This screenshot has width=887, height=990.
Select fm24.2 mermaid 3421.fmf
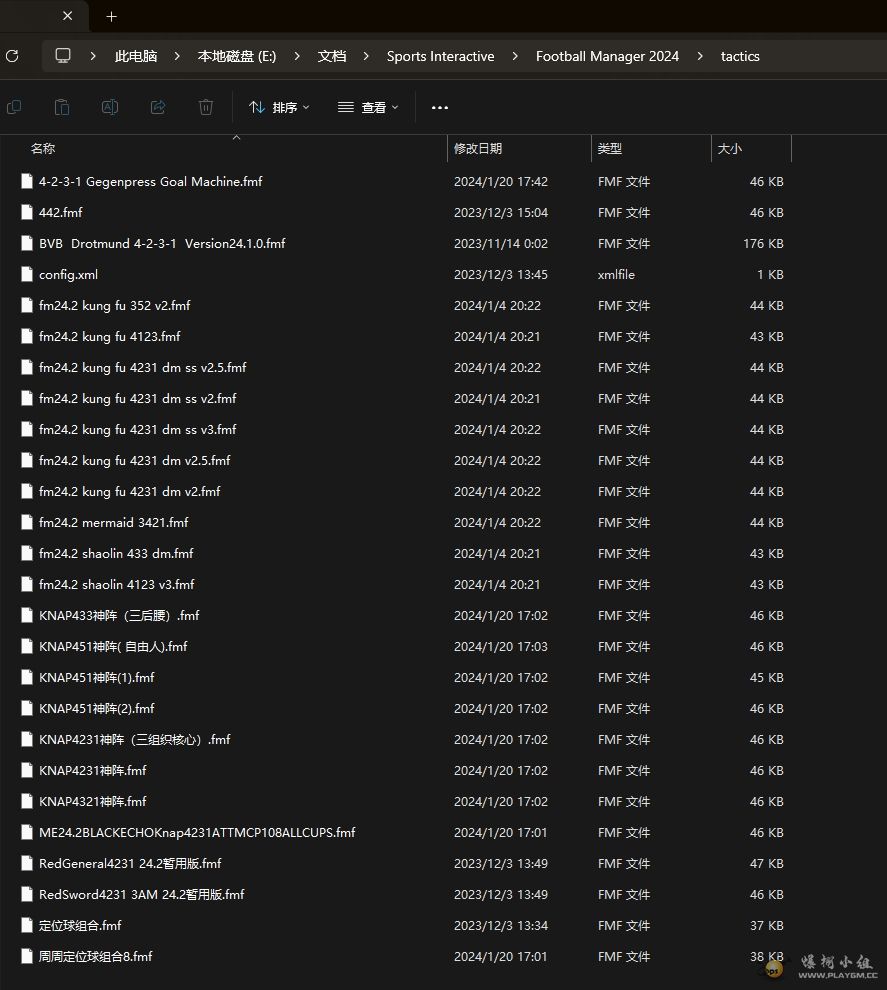[x=114, y=522]
